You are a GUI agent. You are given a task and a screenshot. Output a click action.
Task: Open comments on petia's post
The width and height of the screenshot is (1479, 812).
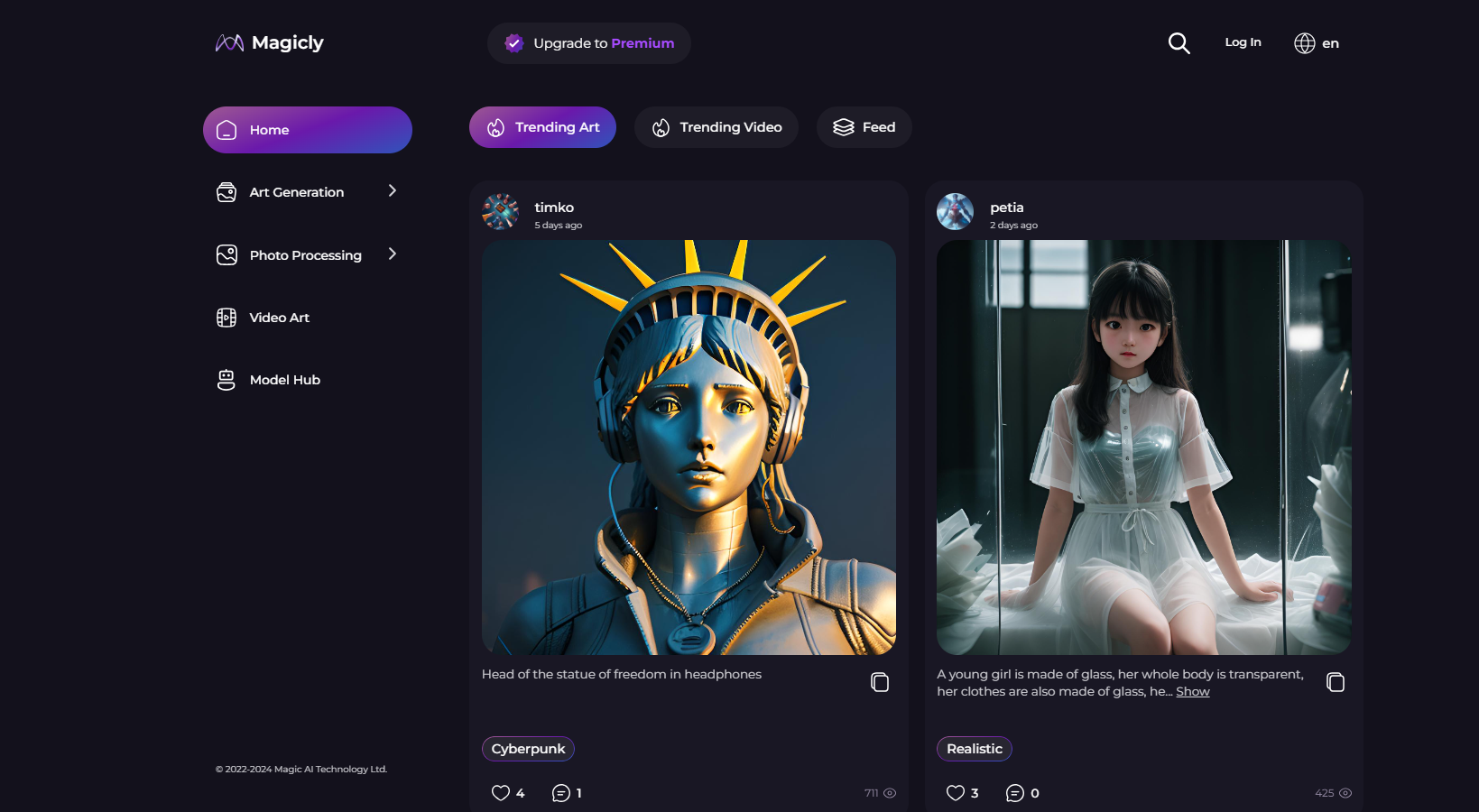pos(1015,793)
